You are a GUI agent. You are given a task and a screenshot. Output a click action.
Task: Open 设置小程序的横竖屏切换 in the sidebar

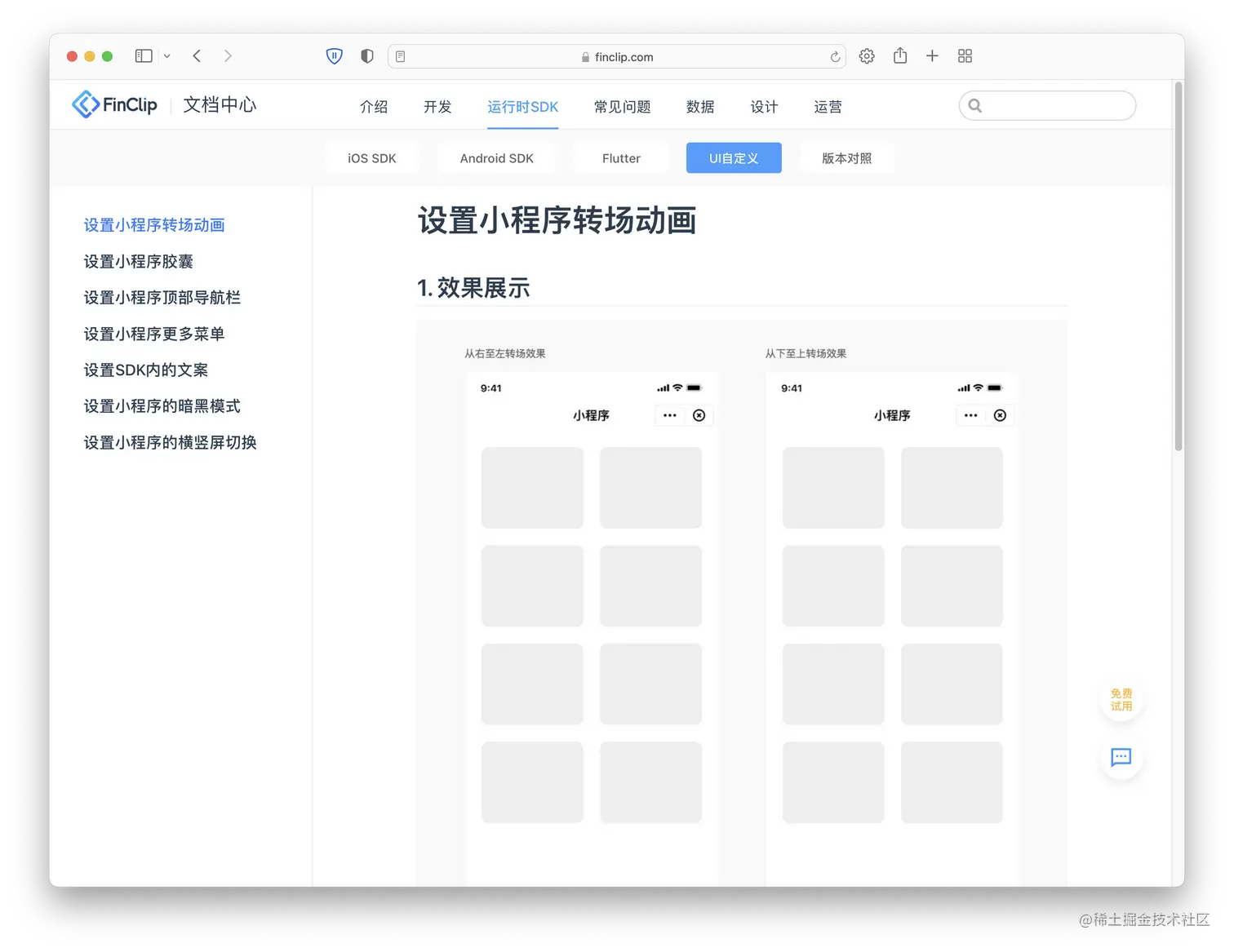point(171,442)
